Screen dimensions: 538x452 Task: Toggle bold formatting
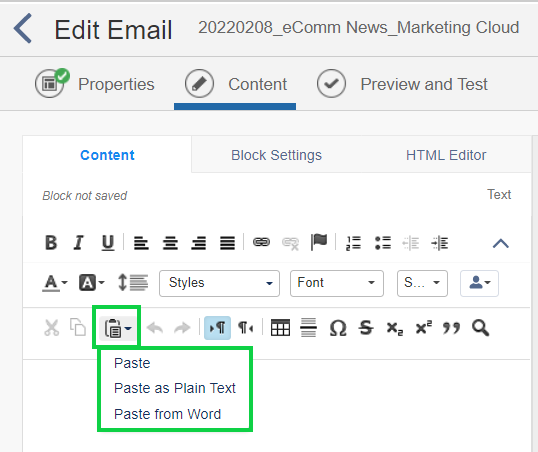tap(51, 243)
